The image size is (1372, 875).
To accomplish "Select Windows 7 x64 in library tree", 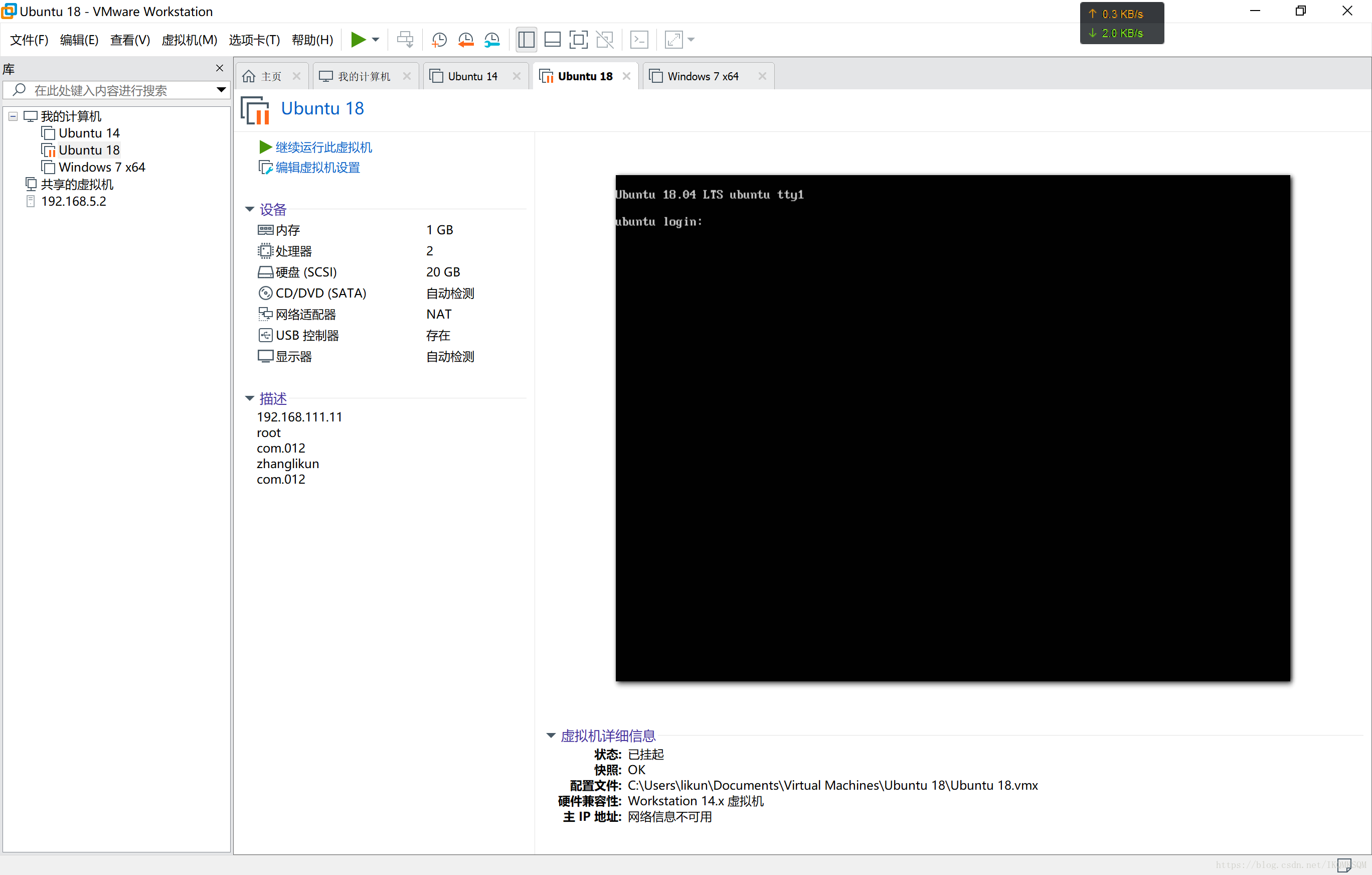I will point(93,167).
